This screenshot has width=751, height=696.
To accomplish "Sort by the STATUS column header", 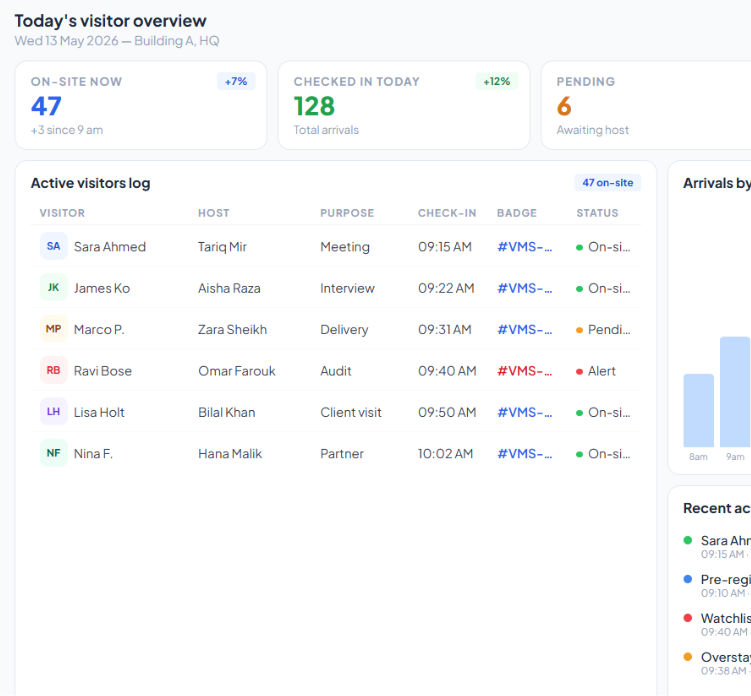I will tap(597, 213).
